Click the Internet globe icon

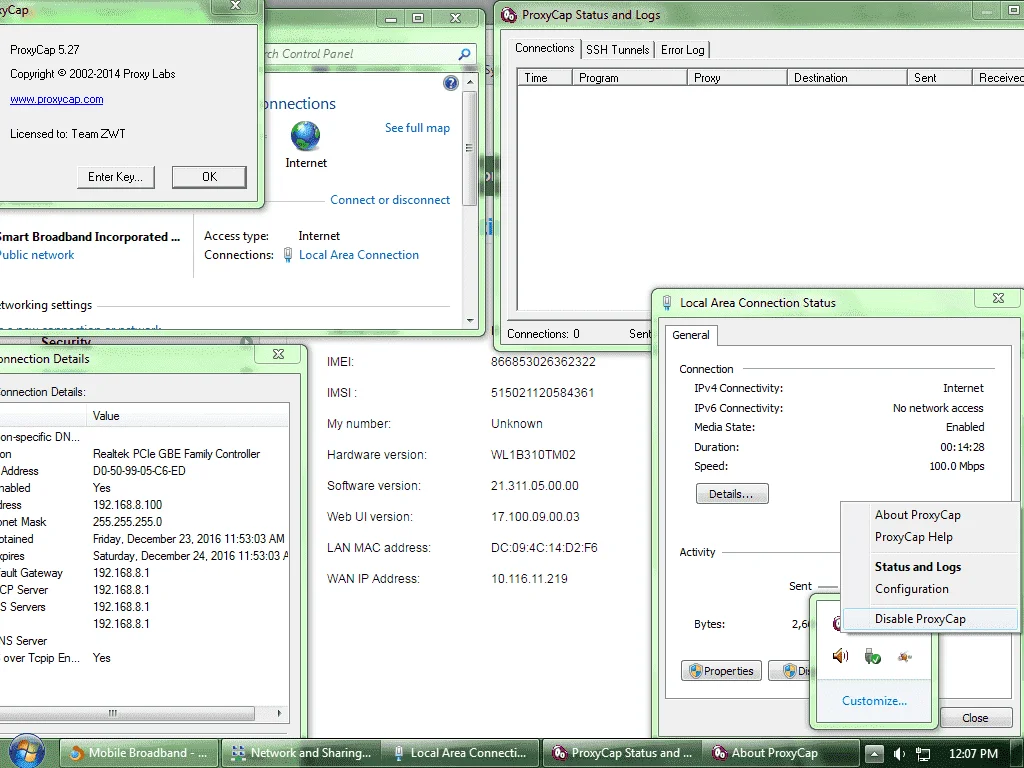[305, 136]
